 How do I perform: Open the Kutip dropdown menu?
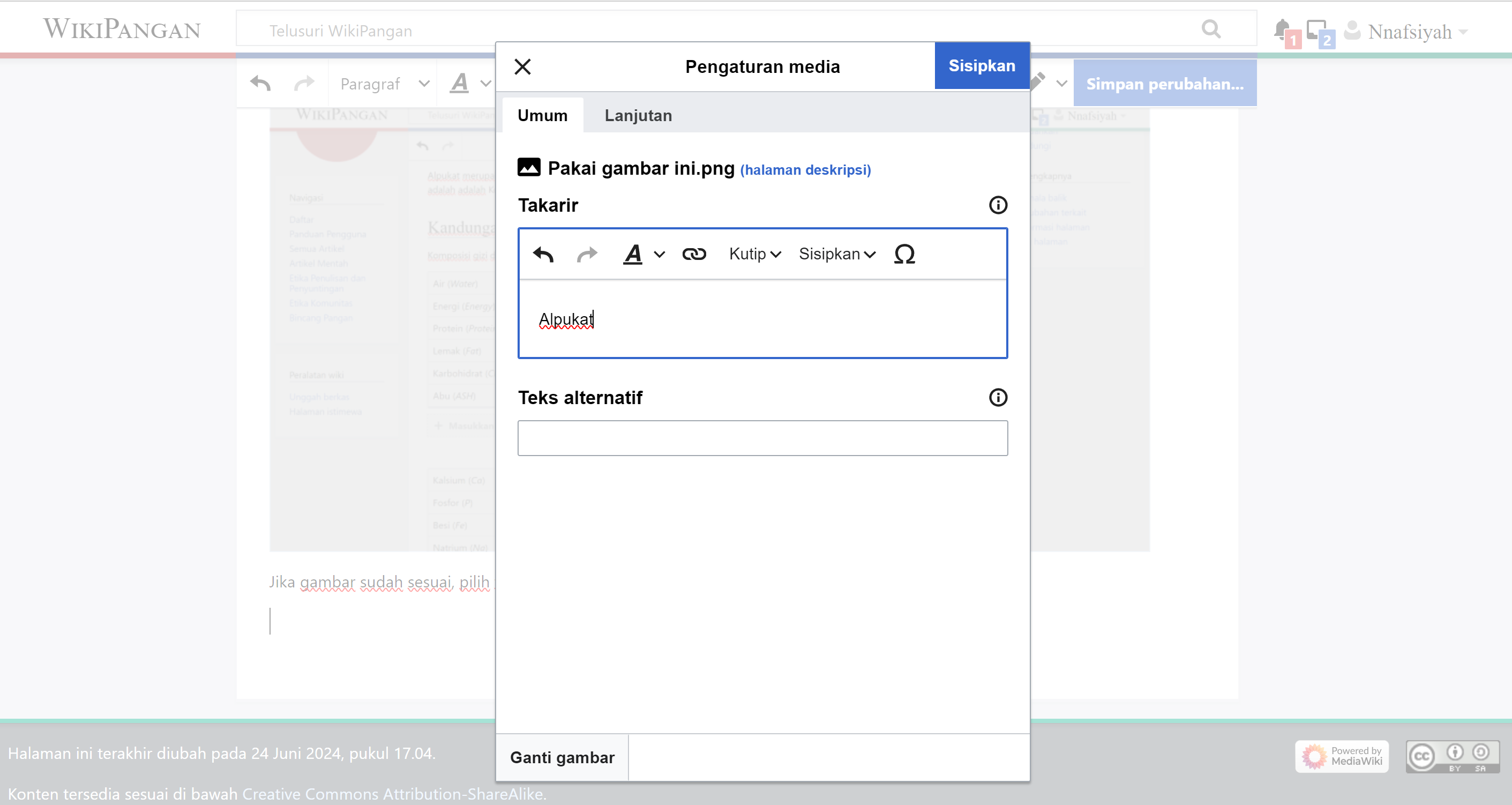click(755, 254)
